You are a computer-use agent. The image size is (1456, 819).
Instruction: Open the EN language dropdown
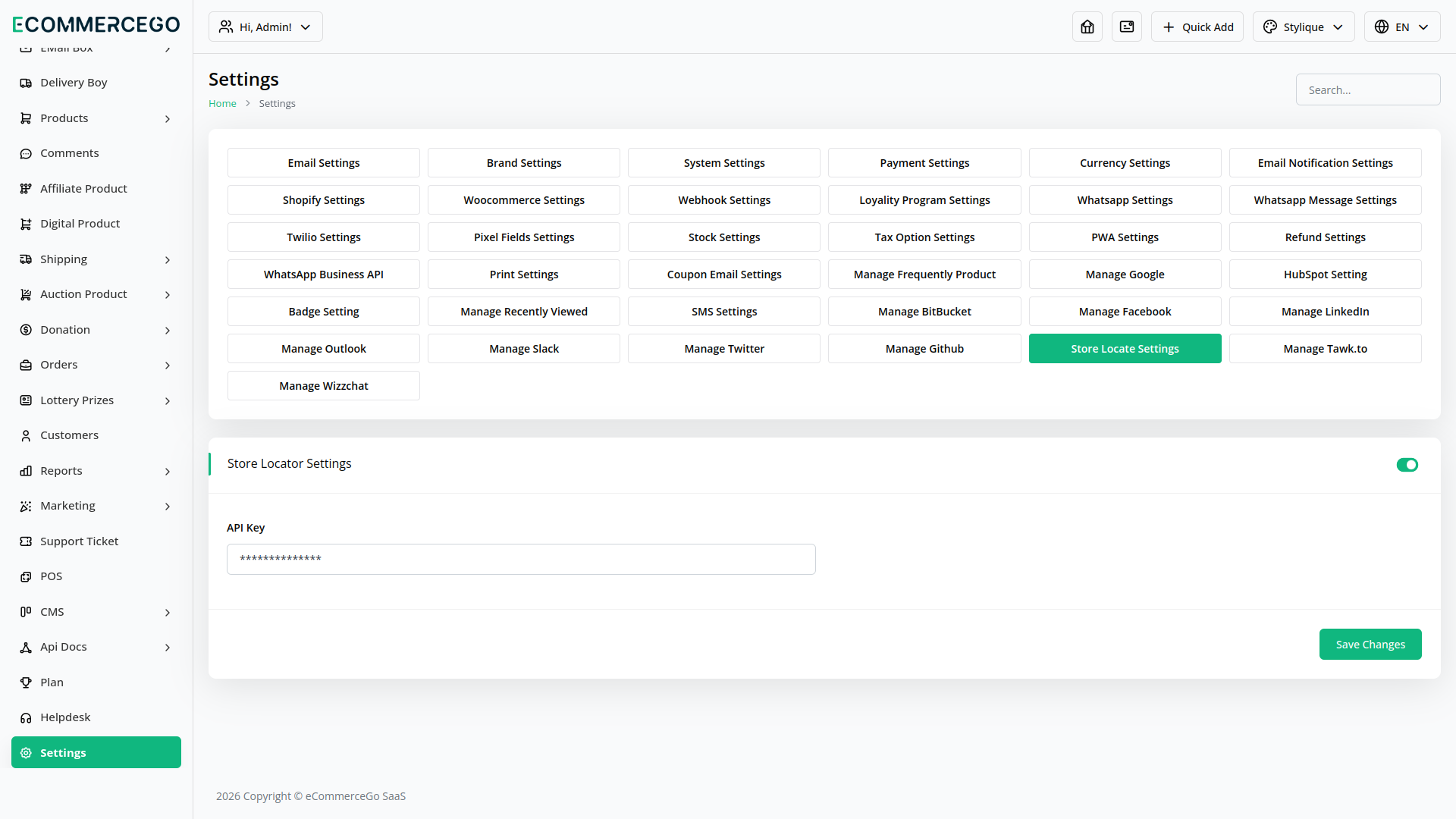click(x=1402, y=27)
